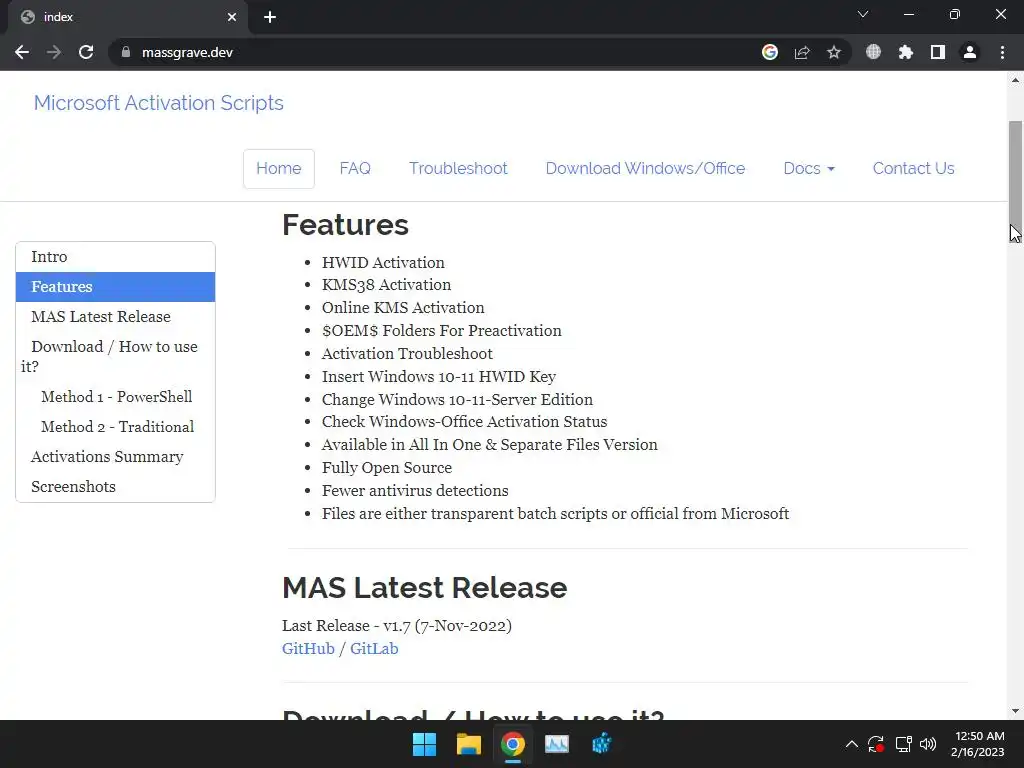Bookmark this tab with star icon

[x=834, y=52]
